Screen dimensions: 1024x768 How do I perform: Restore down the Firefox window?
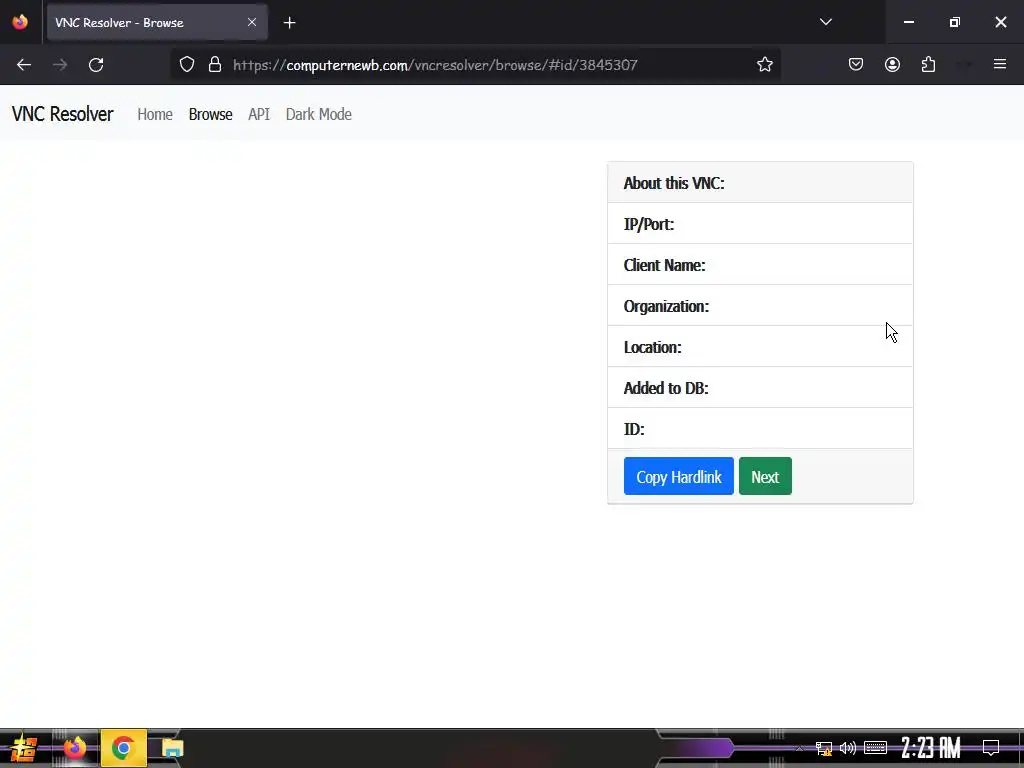[955, 22]
